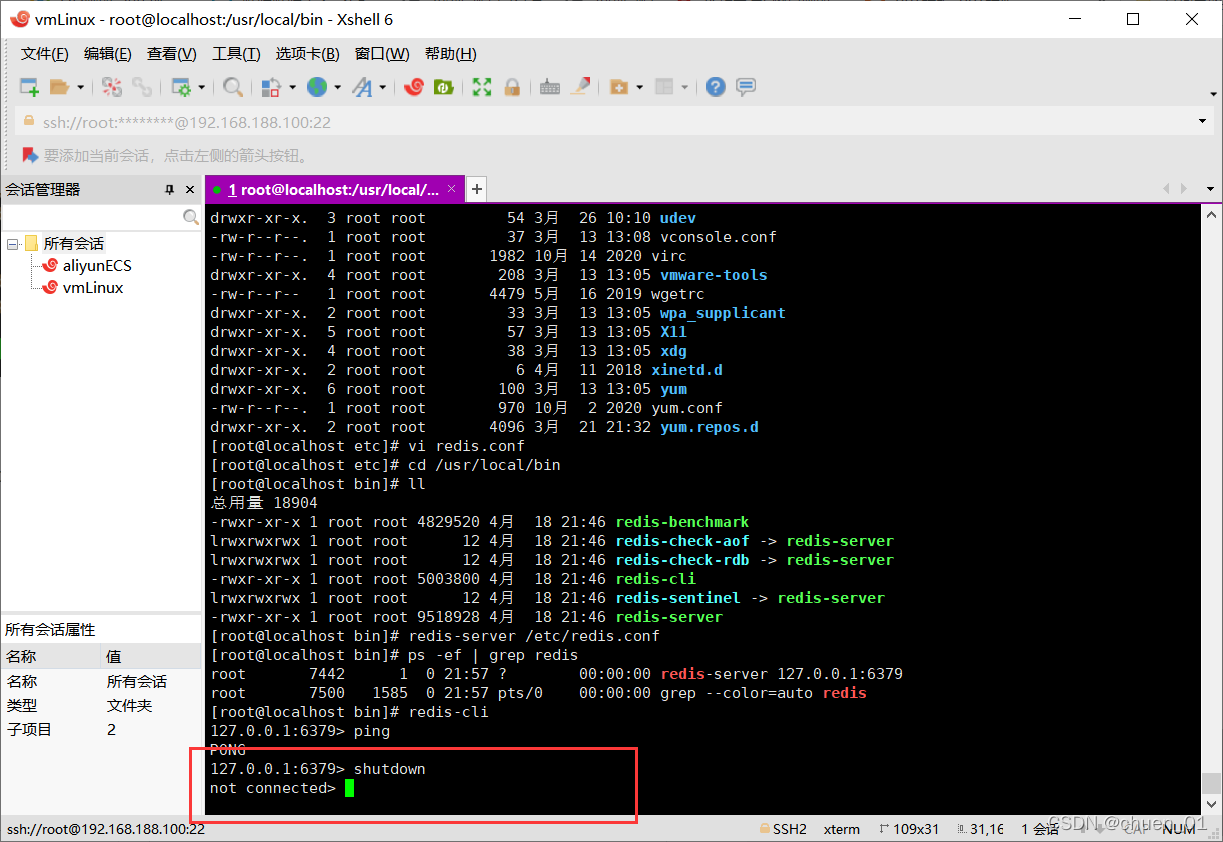
Task: Click the + button for a new tab
Action: click(475, 189)
